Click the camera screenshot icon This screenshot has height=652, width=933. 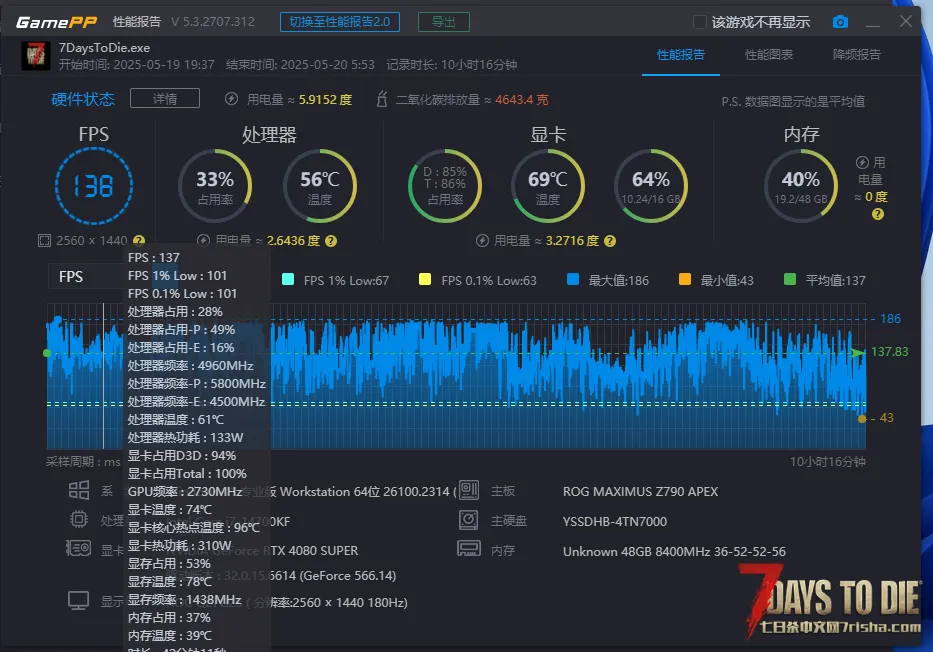[x=841, y=22]
